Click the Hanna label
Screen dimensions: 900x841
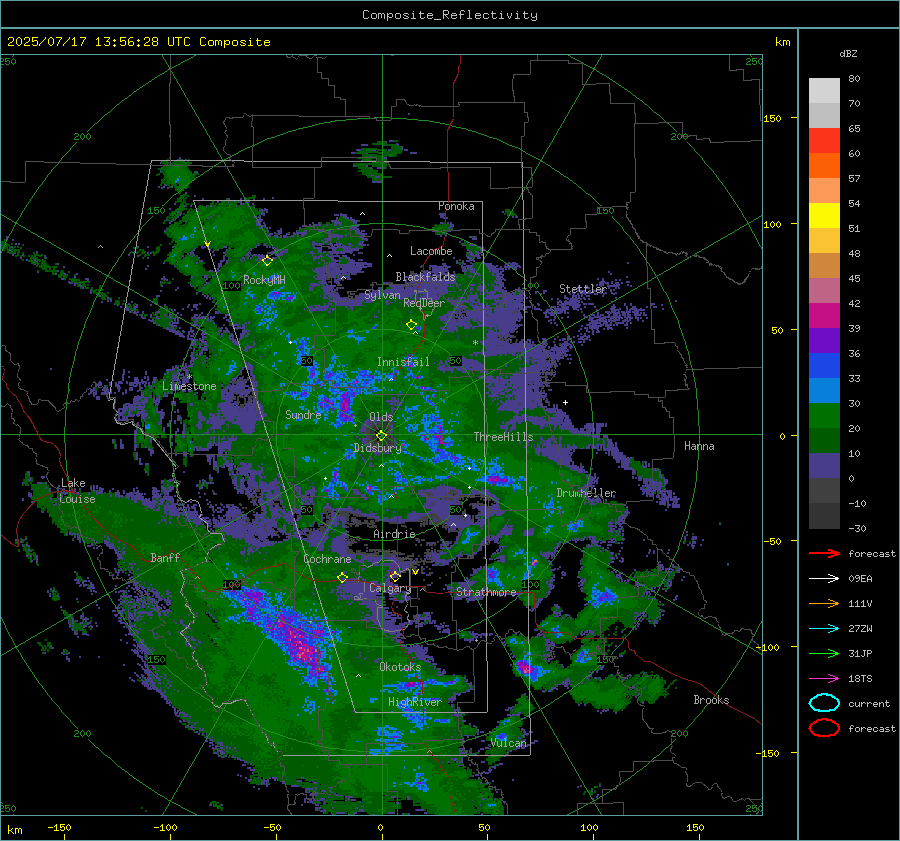click(x=699, y=446)
